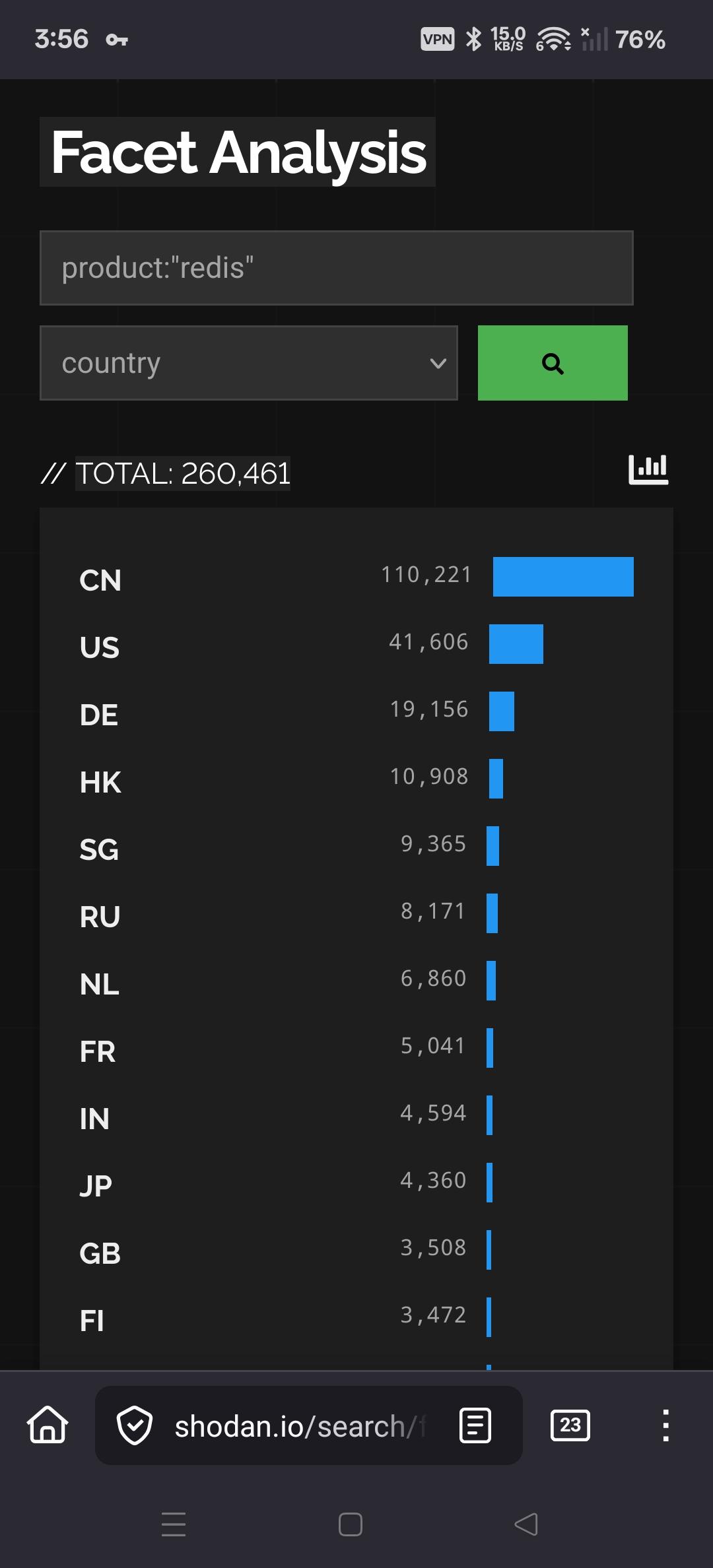The height and width of the screenshot is (1568, 713).
Task: Tap the VPN status indicator
Action: coord(437,40)
